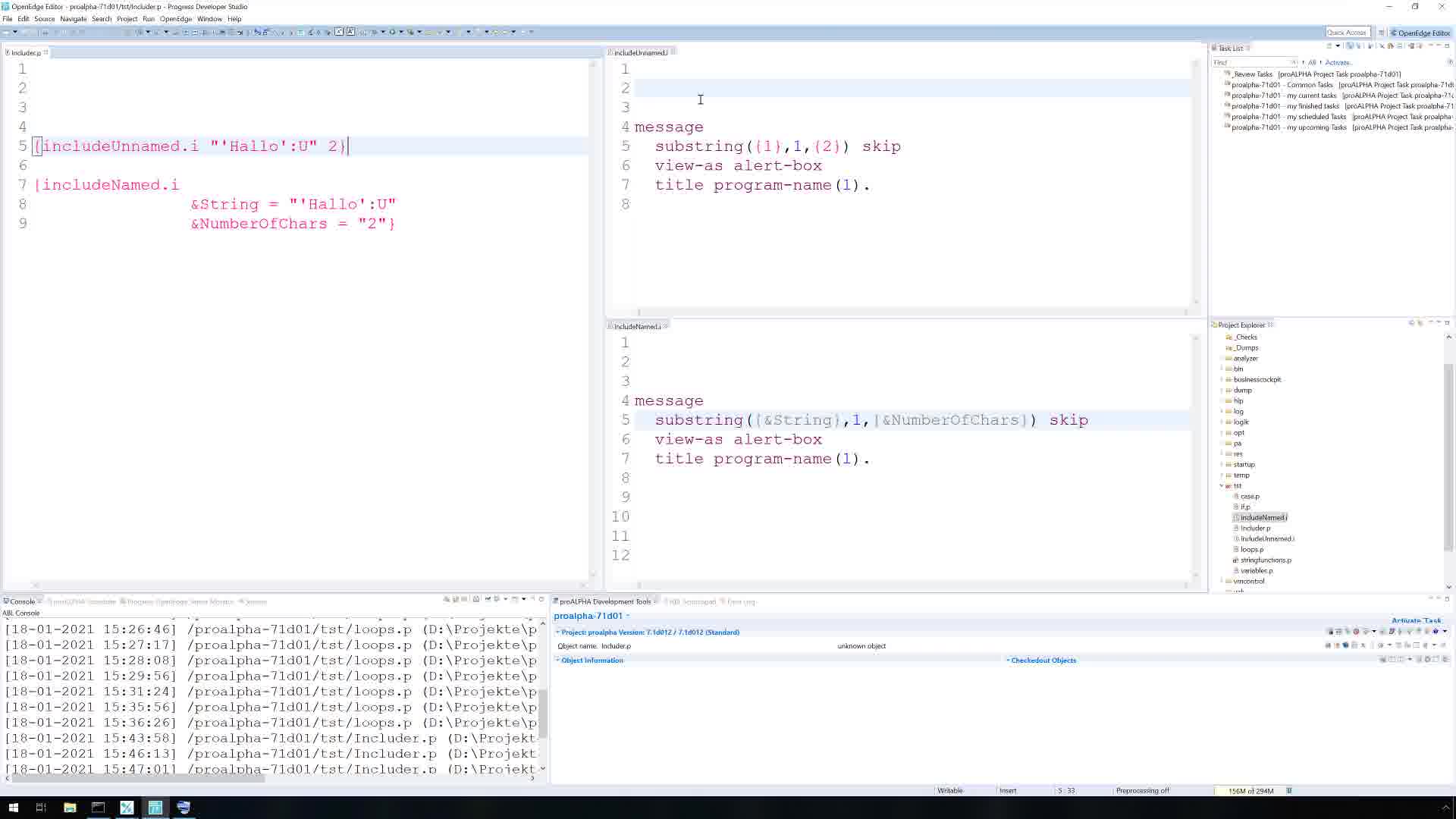Open the OpenEdge menu
This screenshot has width=1456, height=819.
176,19
